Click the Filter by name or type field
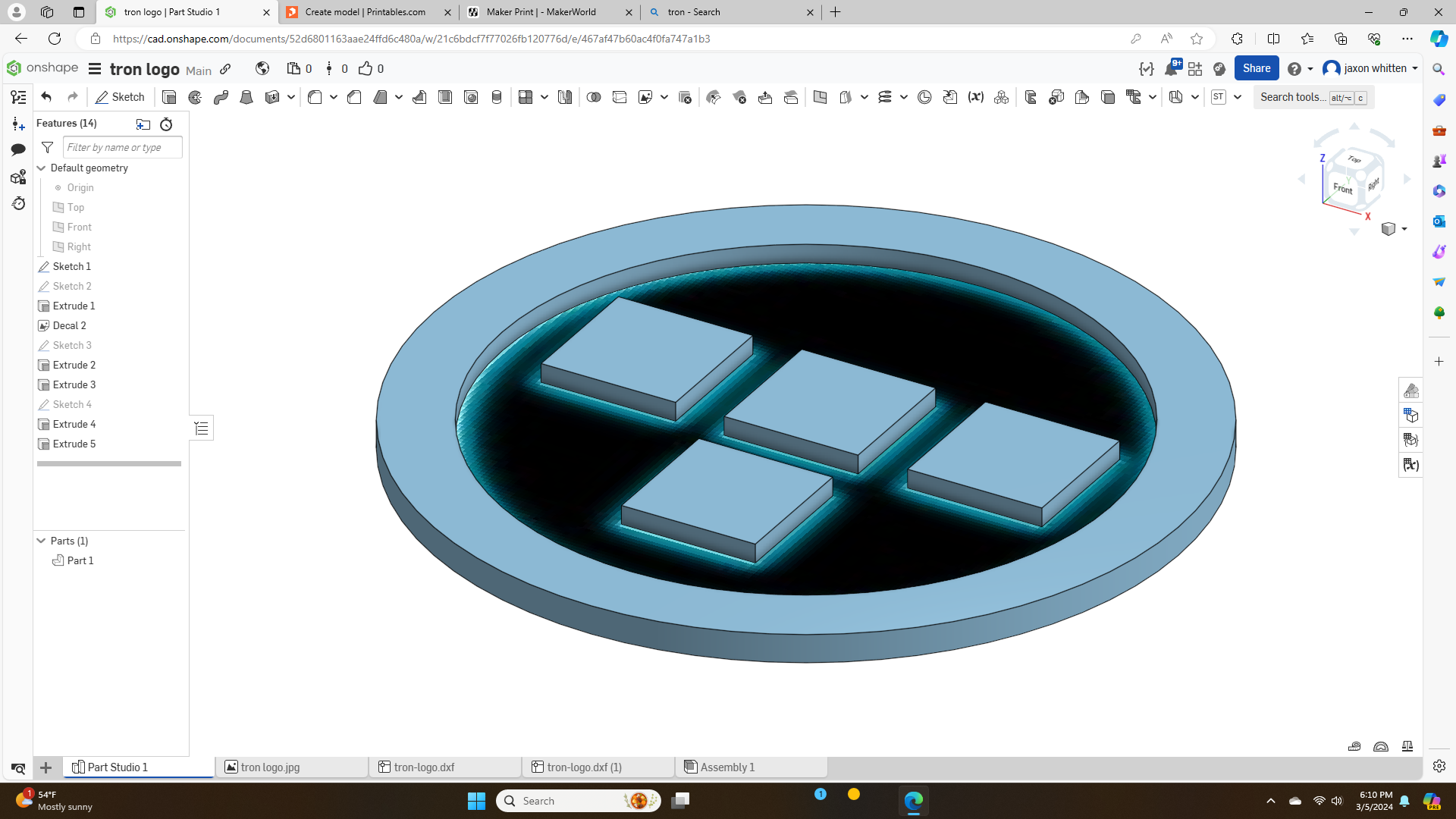This screenshot has height=819, width=1456. click(122, 147)
